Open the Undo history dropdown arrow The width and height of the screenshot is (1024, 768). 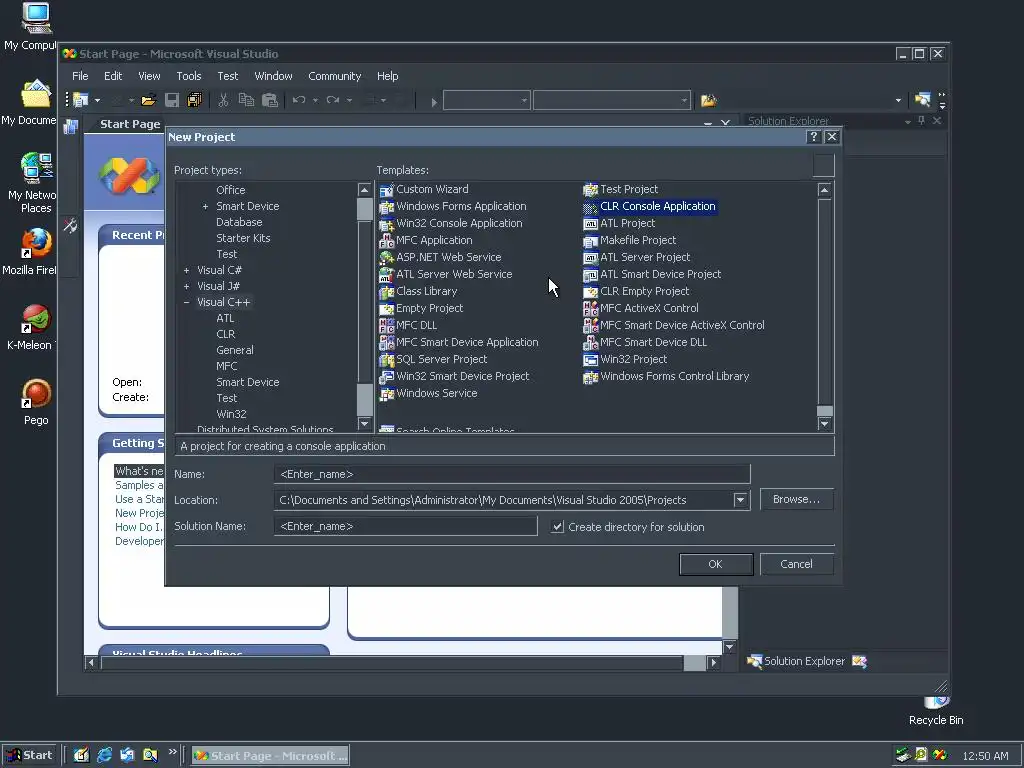click(315, 101)
